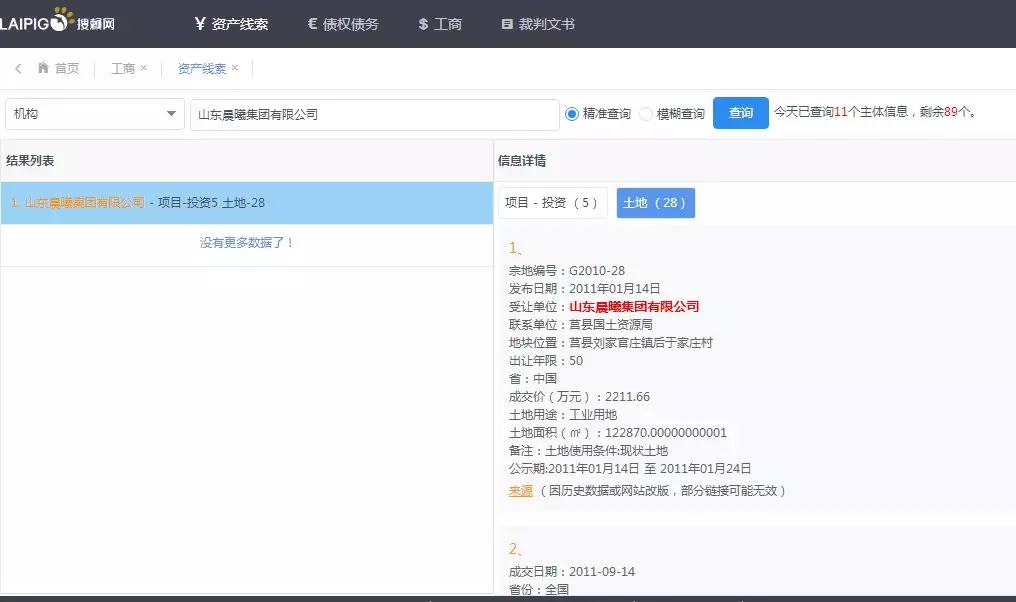Screen dimensions: 1016x602
Task: Click the red 山东晨曦集团有限公司 company name
Action: point(634,307)
